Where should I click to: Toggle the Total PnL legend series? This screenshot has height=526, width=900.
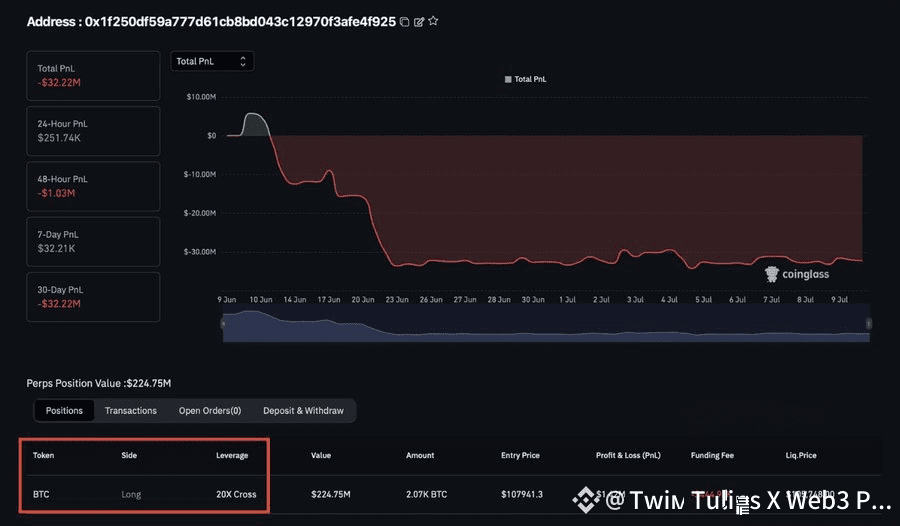[525, 79]
